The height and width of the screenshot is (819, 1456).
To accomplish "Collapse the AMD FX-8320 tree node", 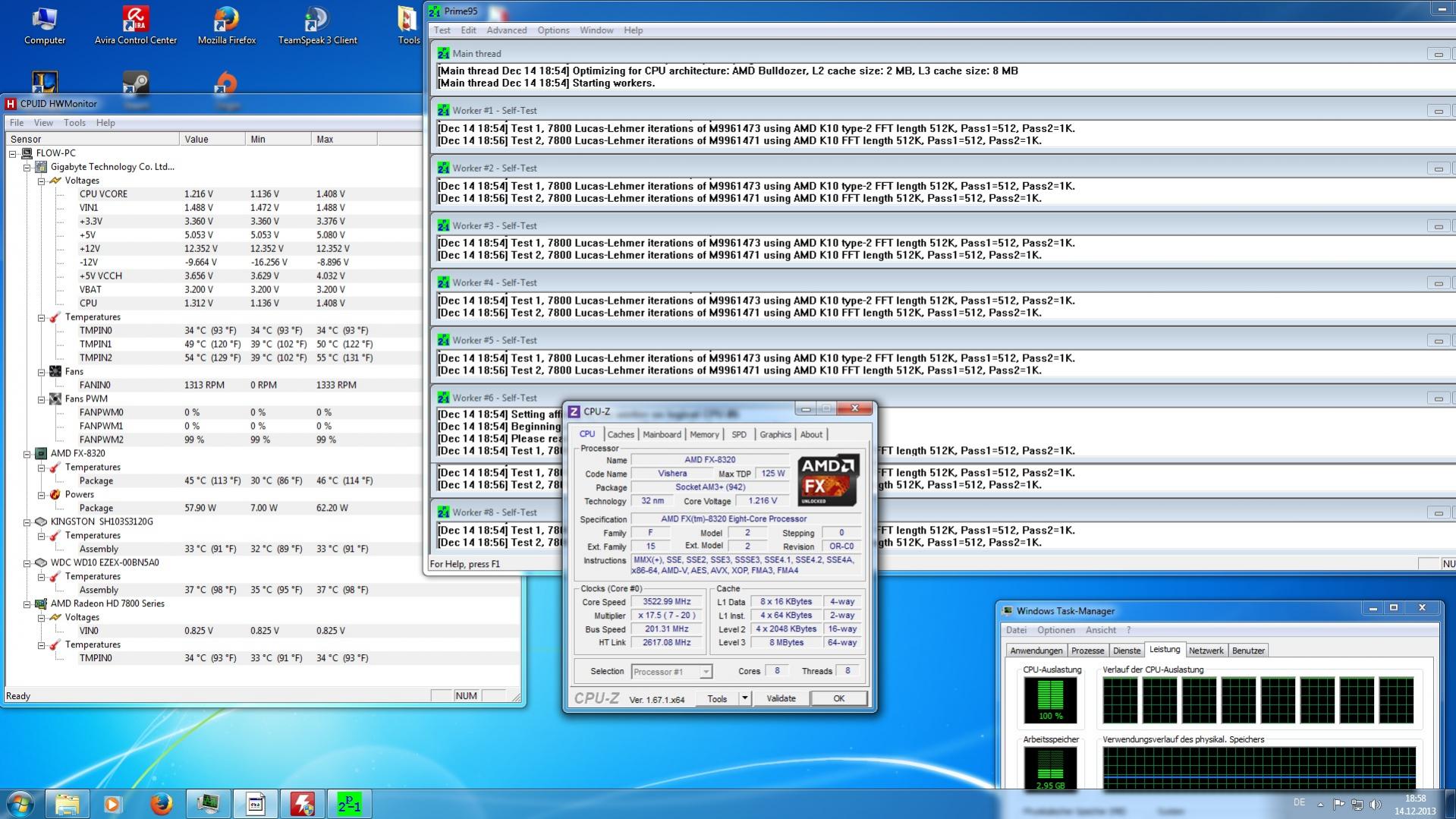I will pyautogui.click(x=27, y=454).
